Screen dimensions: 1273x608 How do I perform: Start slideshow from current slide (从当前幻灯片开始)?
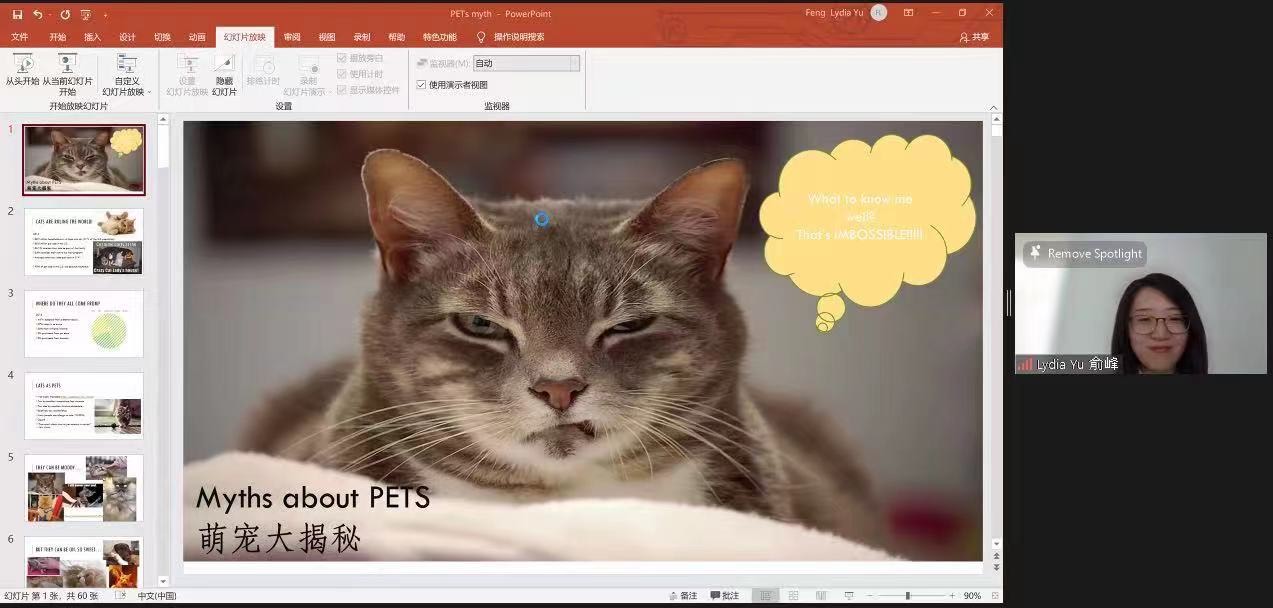click(67, 71)
